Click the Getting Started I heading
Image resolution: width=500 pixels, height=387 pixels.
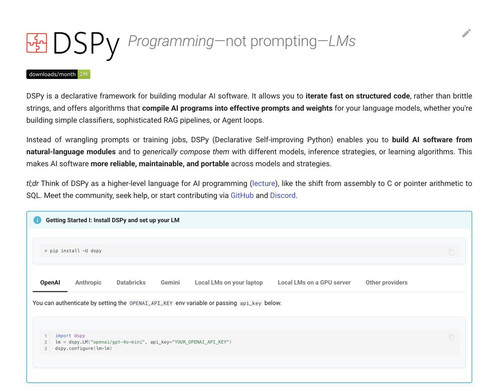(x=112, y=220)
